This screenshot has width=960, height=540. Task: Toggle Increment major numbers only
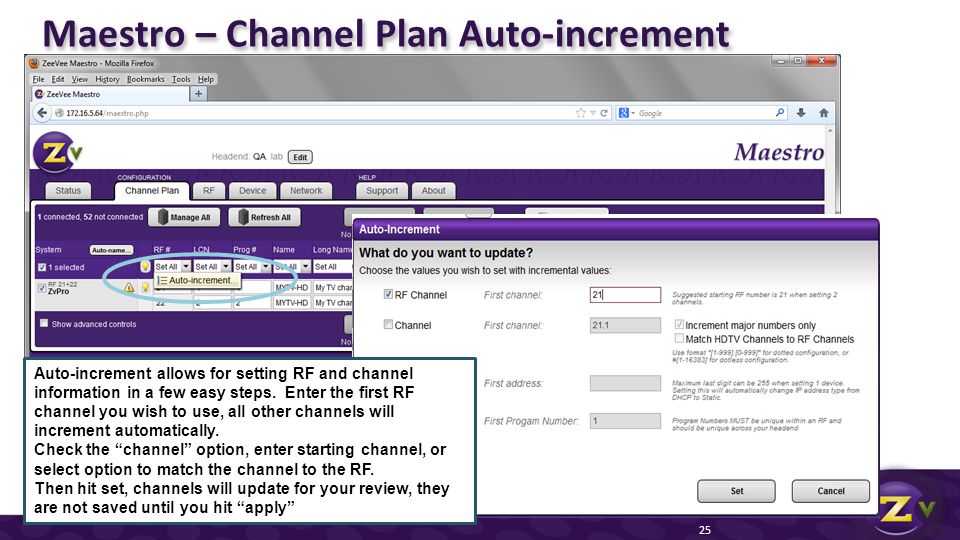pos(679,324)
